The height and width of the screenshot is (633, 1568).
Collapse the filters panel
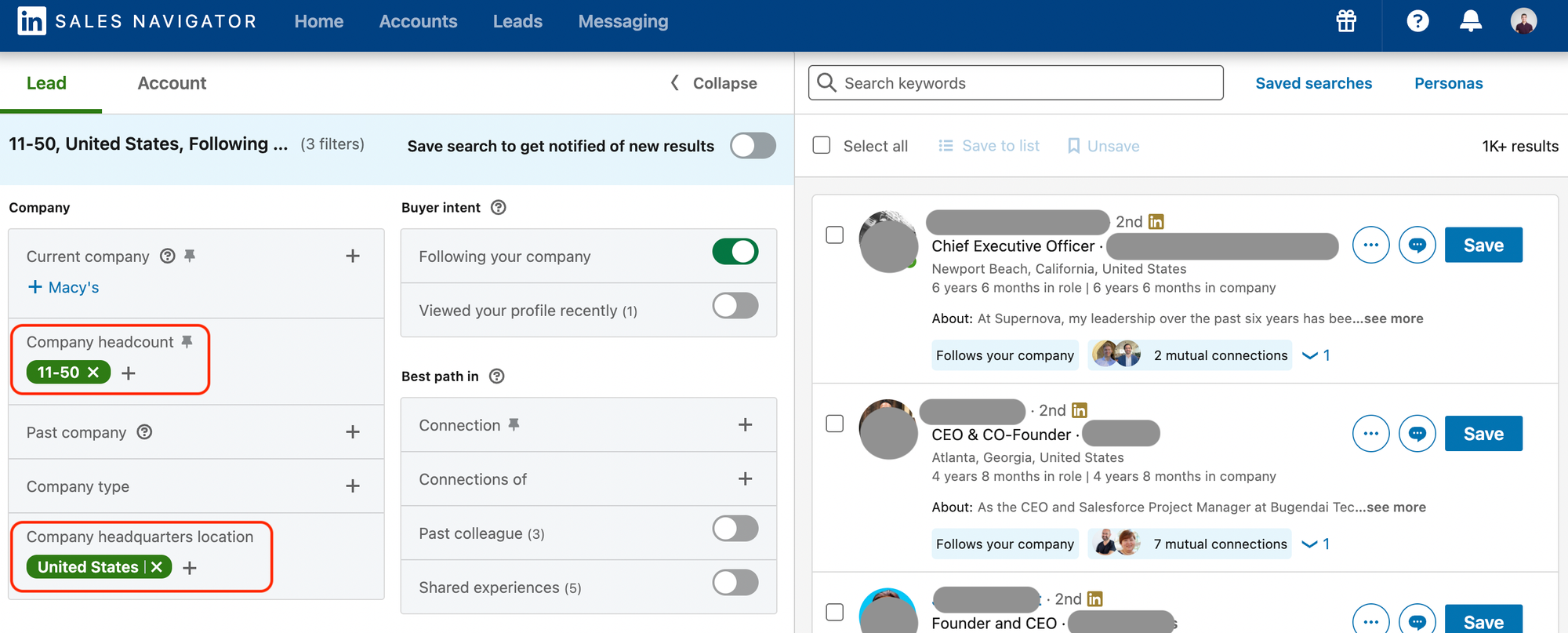713,83
